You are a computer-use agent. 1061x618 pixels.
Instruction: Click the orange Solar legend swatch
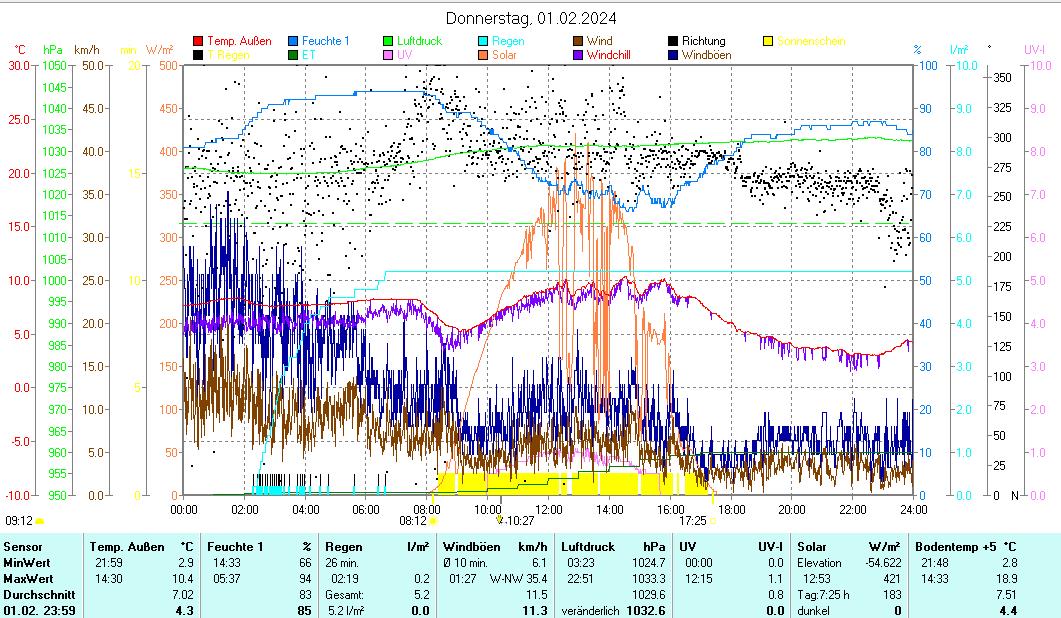pyautogui.click(x=483, y=56)
